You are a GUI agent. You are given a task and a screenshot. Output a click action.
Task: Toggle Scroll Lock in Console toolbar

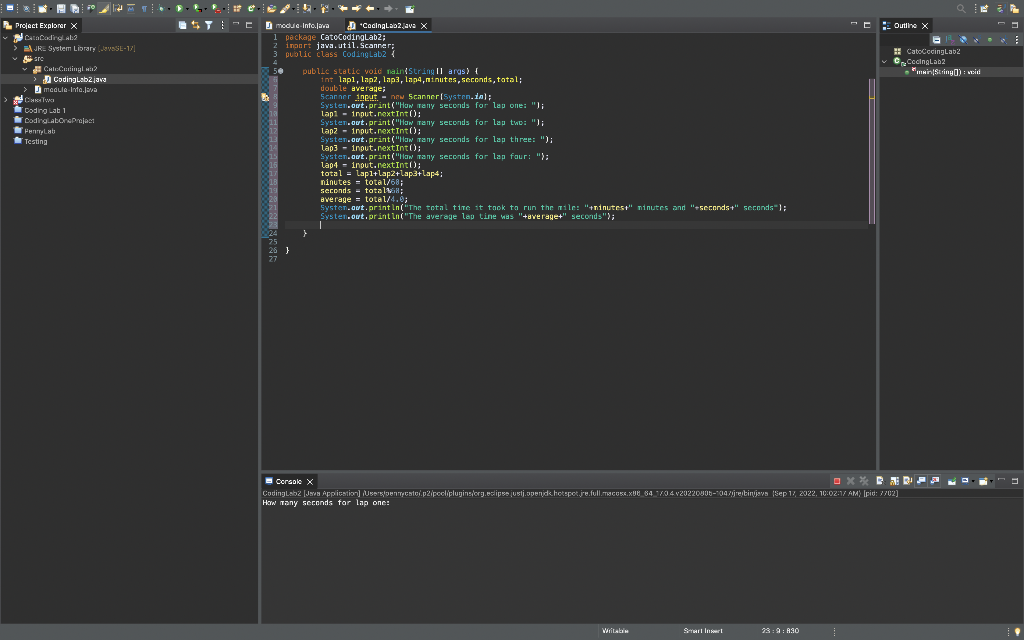tap(894, 481)
